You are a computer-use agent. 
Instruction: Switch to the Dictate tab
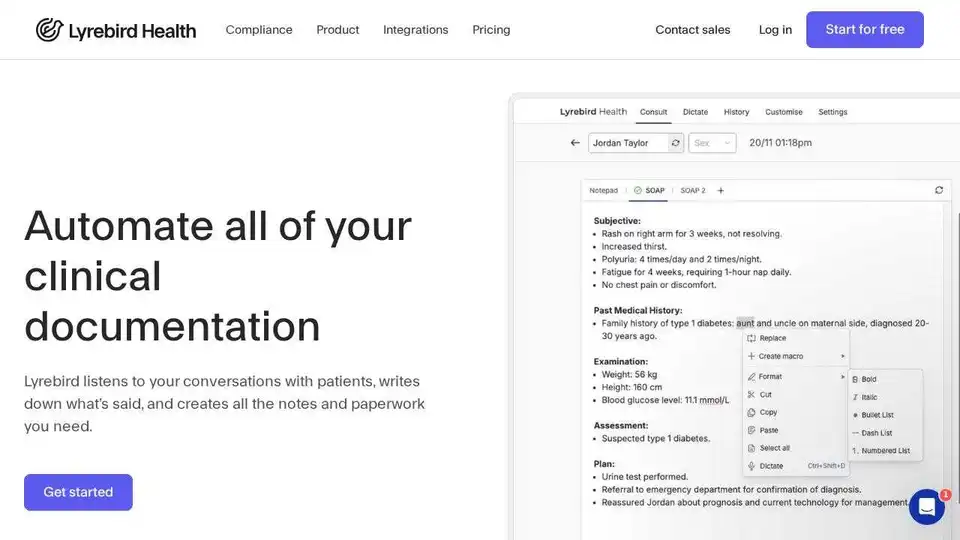point(696,112)
